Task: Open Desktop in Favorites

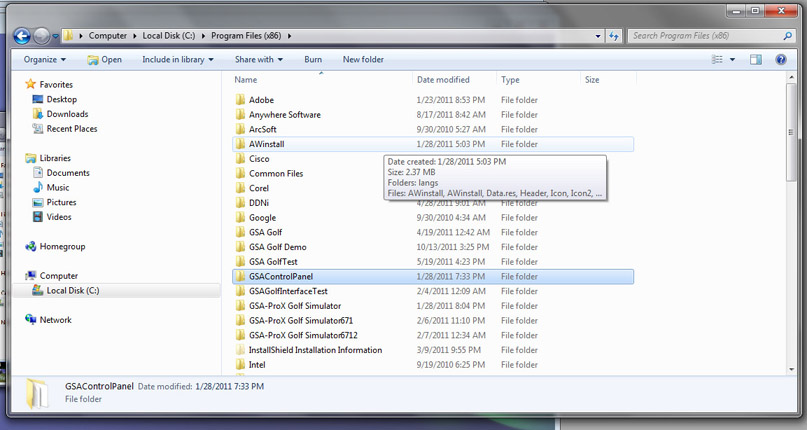Action: pyautogui.click(x=62, y=99)
